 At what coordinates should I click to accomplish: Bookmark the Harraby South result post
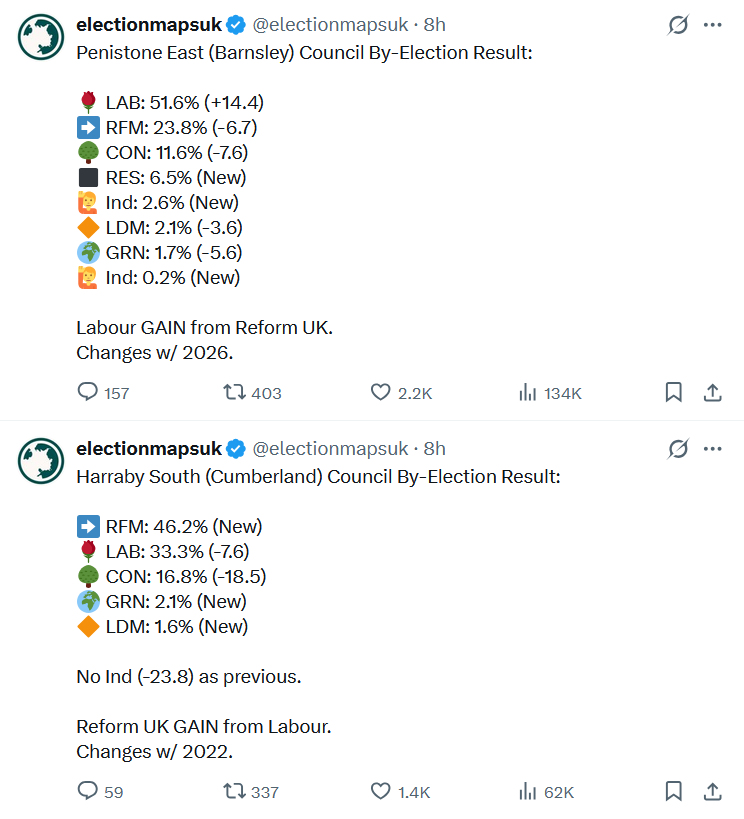tap(673, 791)
